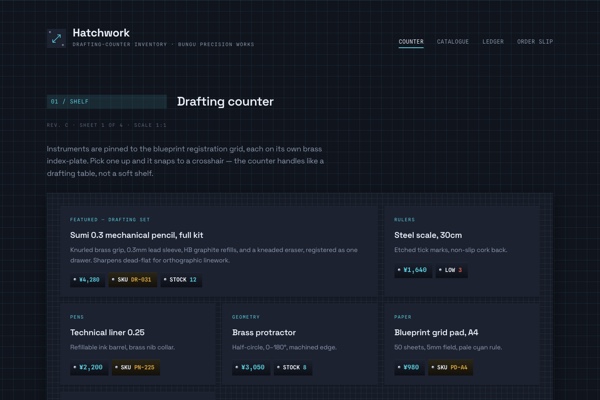The height and width of the screenshot is (400, 600).
Task: Click the ¥4,280 price chip
Action: tap(87, 280)
